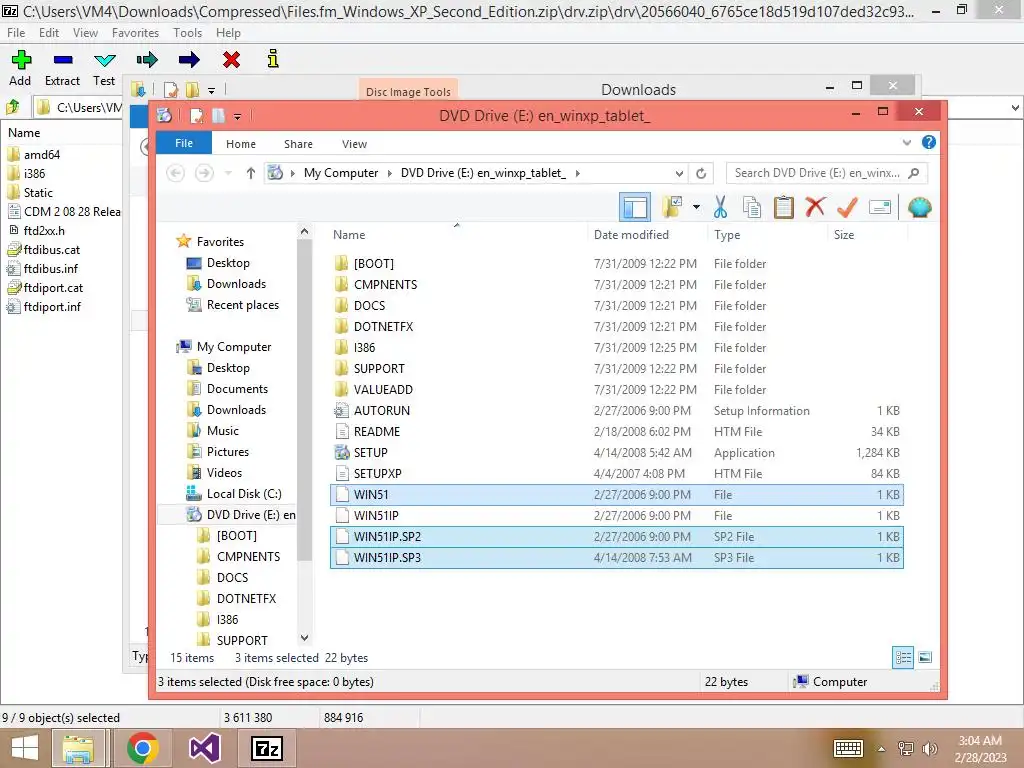
Task: Click the Move arrow icon in 7-Zip toolbar
Action: tap(189, 60)
